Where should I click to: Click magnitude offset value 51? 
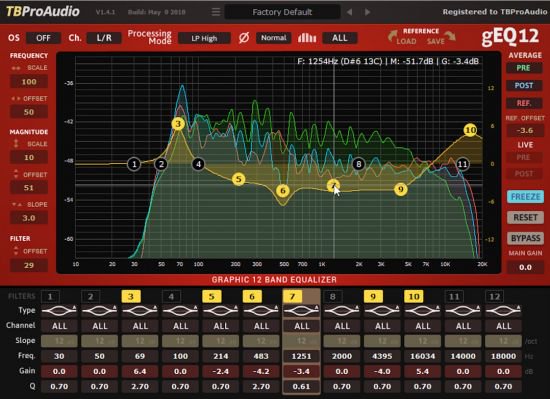(x=29, y=188)
